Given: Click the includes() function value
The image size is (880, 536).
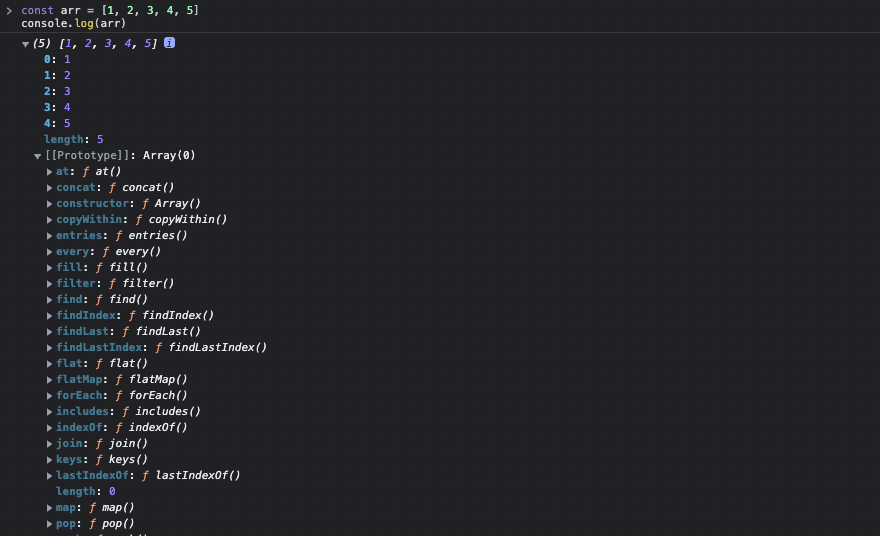Looking at the screenshot, I should click(161, 411).
